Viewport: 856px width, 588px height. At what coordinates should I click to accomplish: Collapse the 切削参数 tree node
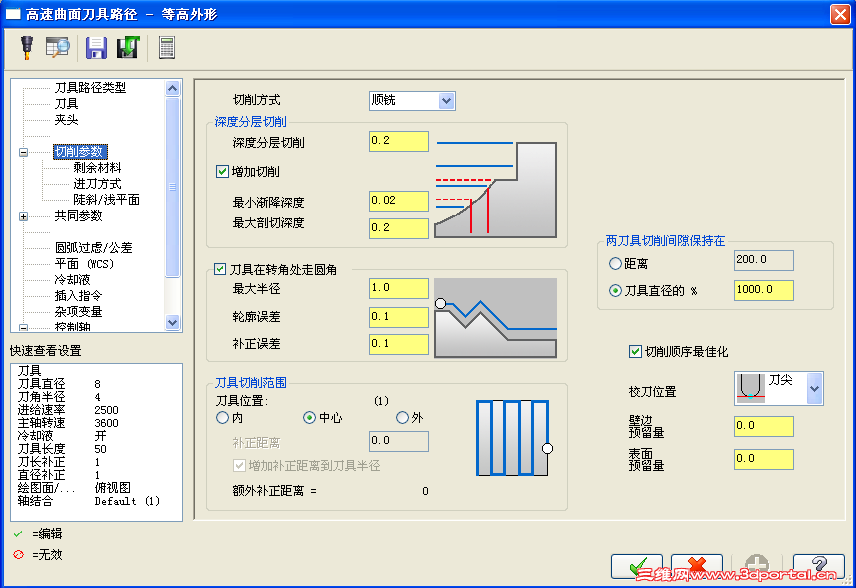[23, 152]
